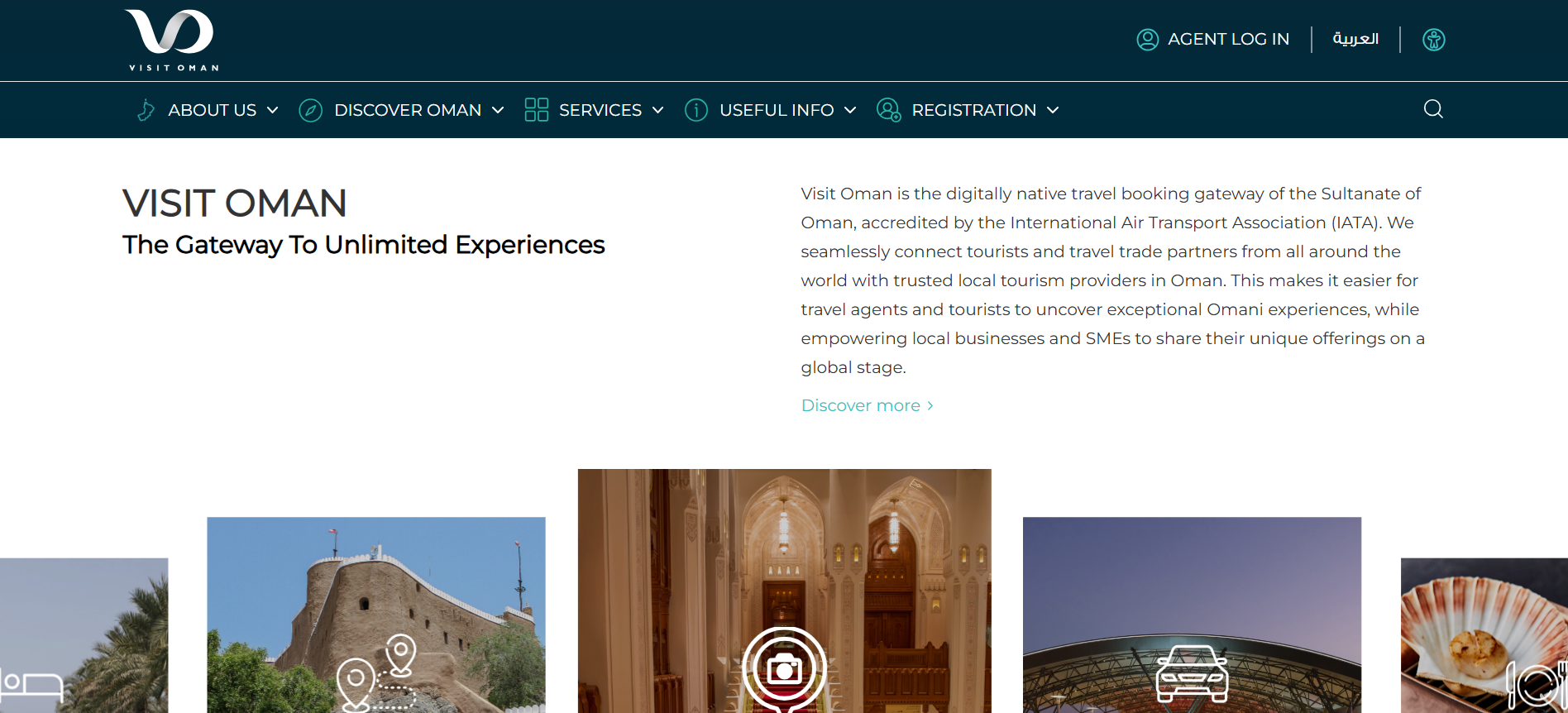1568x713 pixels.
Task: Expand the Discover Oman chevron
Action: [x=498, y=110]
